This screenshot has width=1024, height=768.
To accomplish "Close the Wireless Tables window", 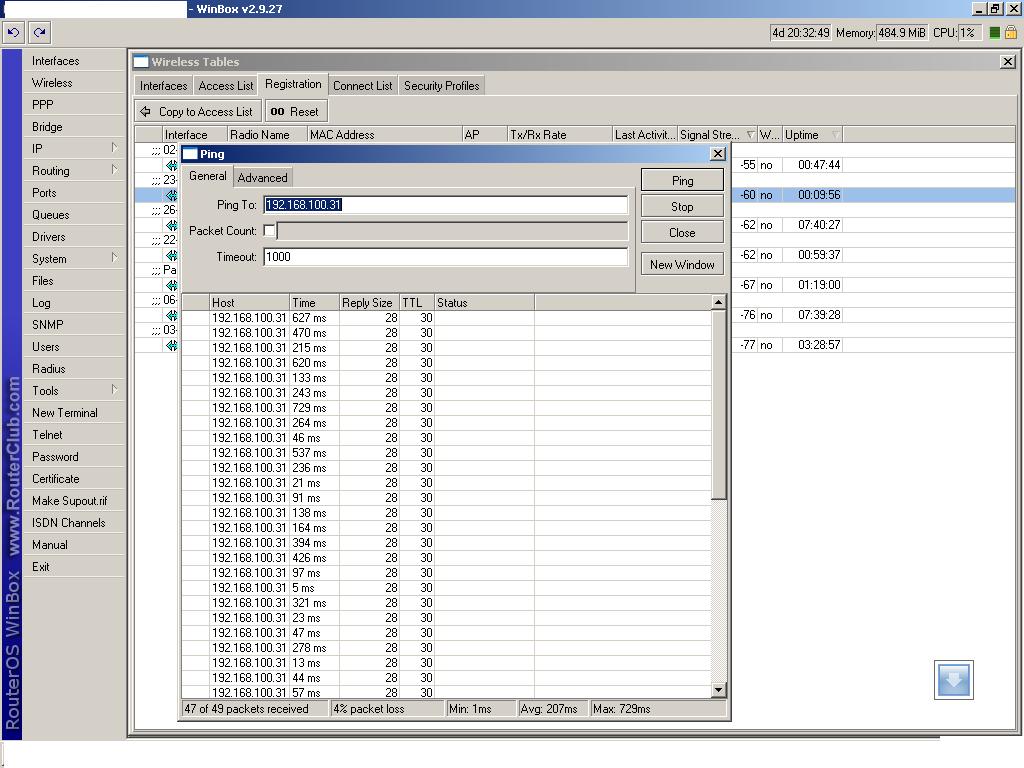I will pyautogui.click(x=1008, y=61).
